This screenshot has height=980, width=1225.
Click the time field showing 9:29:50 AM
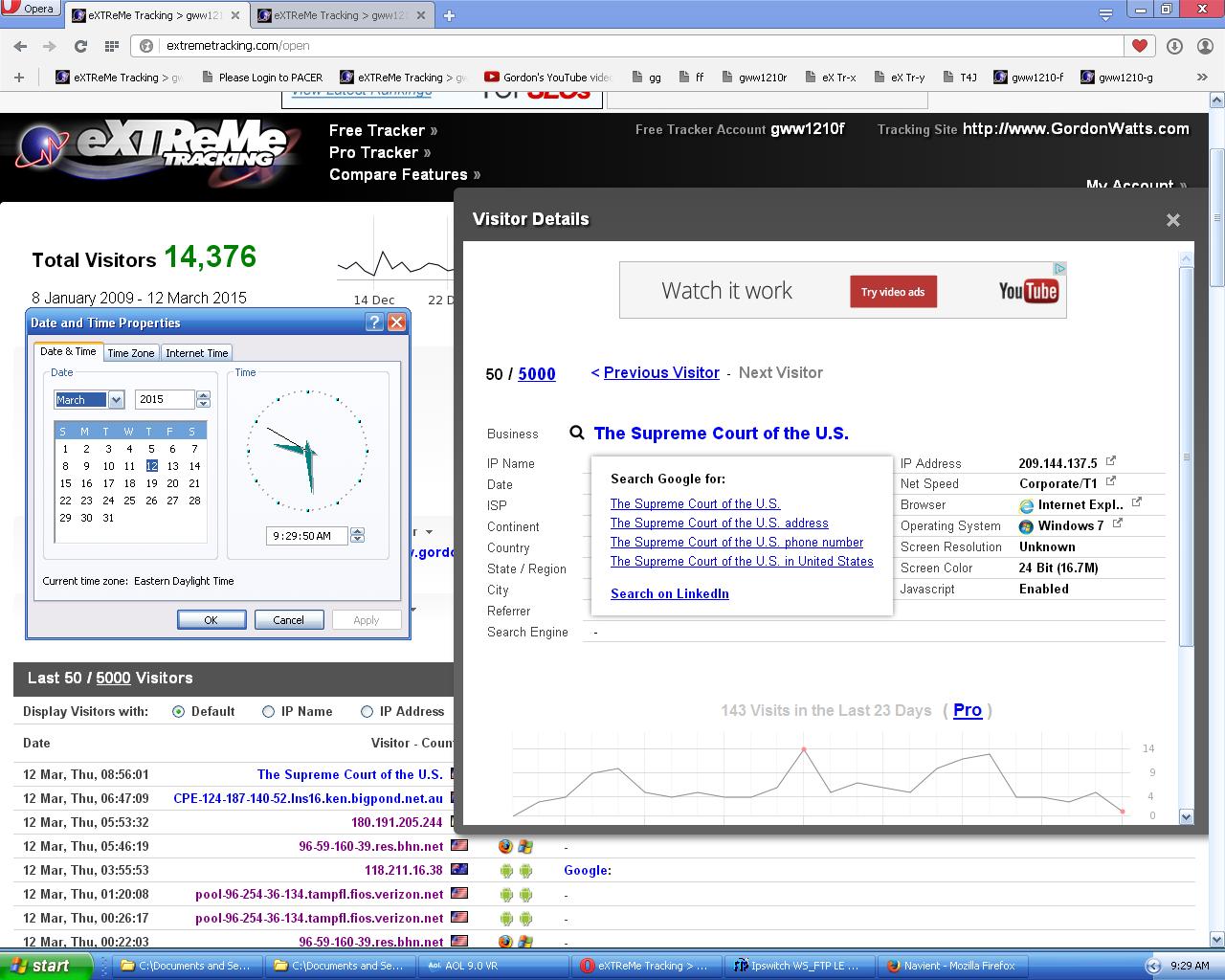[307, 536]
